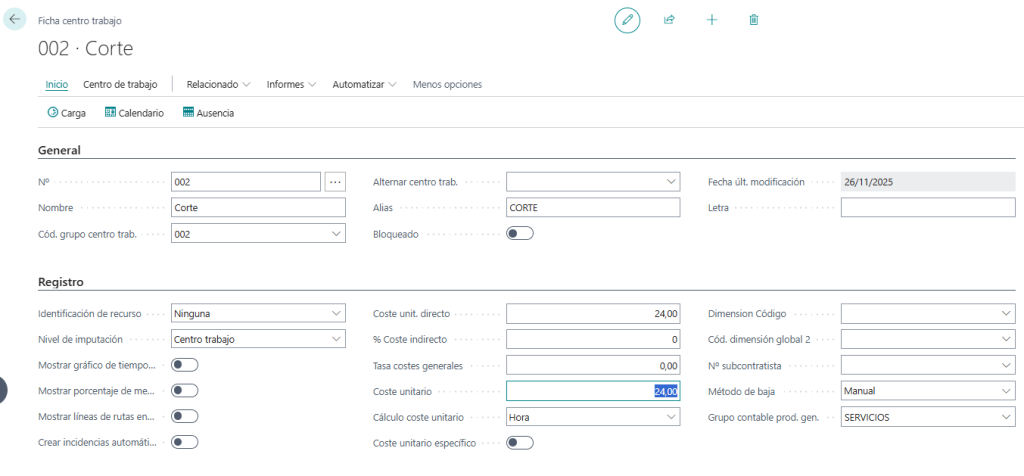This screenshot has width=1024, height=476.
Task: Click Fecha últ. modificación value 26/11/2025
Action: point(928,182)
